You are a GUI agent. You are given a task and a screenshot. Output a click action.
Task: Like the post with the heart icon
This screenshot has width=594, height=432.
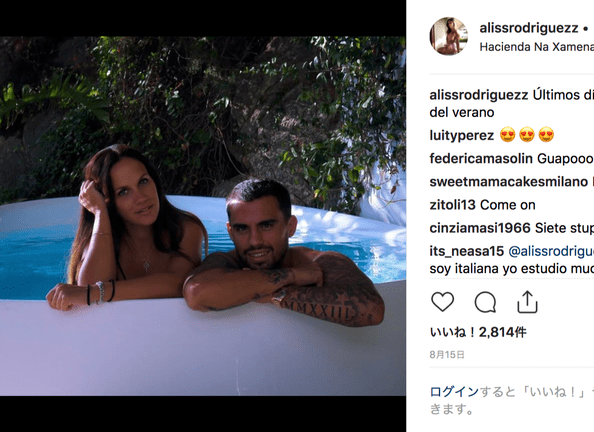(x=442, y=302)
